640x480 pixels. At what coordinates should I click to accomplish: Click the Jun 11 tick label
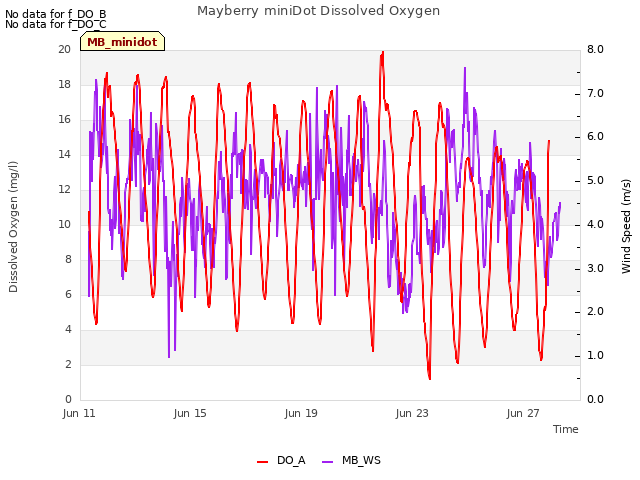(79, 413)
